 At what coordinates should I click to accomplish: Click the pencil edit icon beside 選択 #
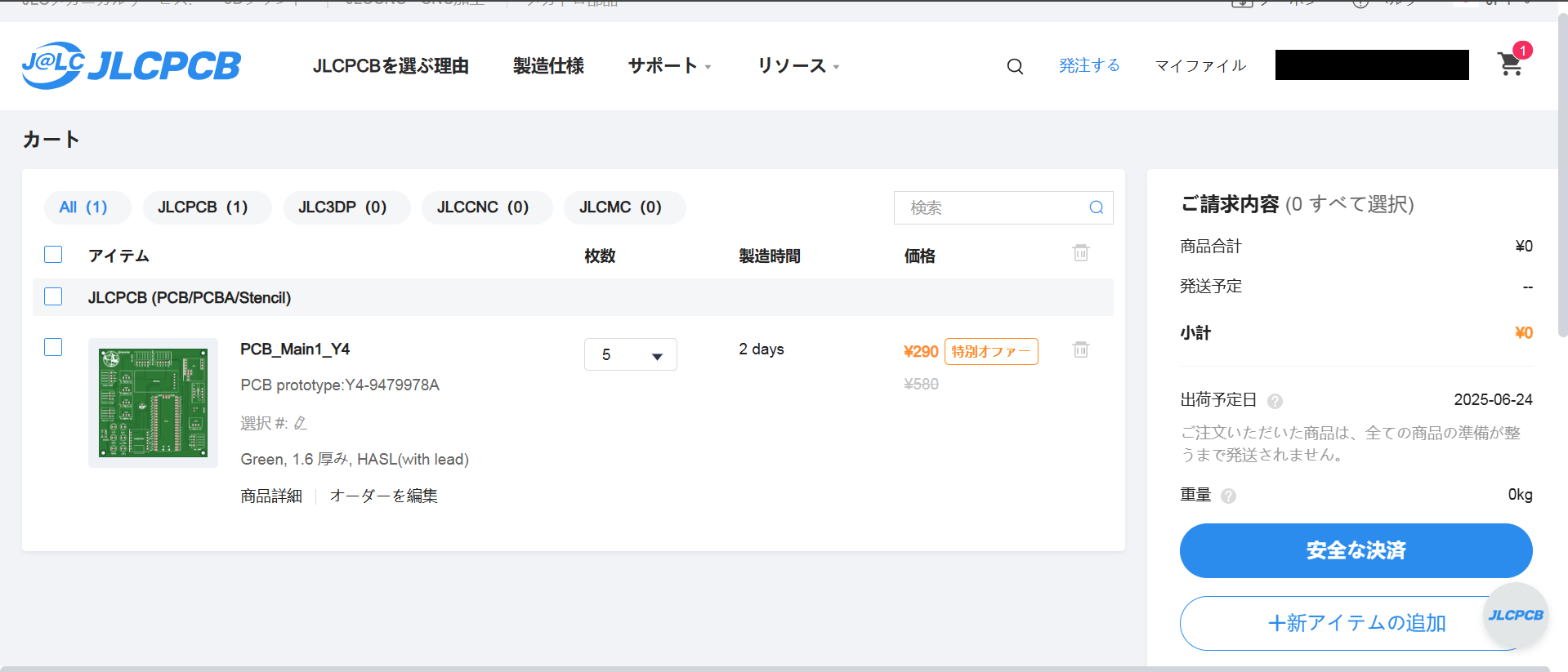[x=301, y=423]
